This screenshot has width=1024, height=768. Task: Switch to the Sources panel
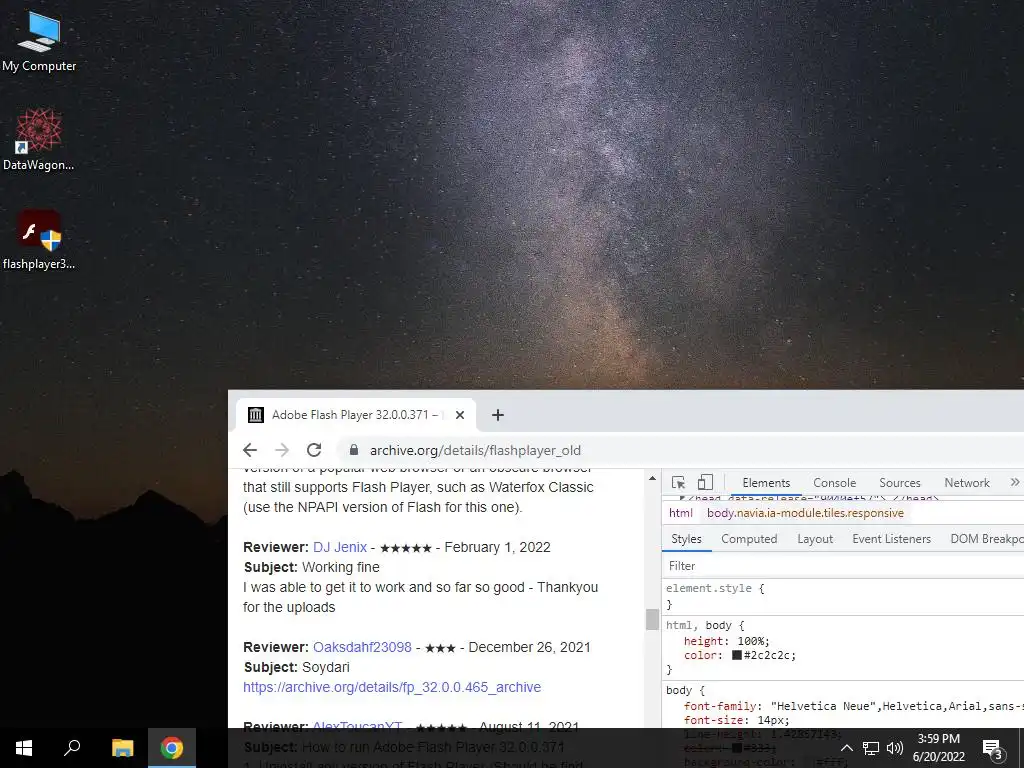pos(900,483)
